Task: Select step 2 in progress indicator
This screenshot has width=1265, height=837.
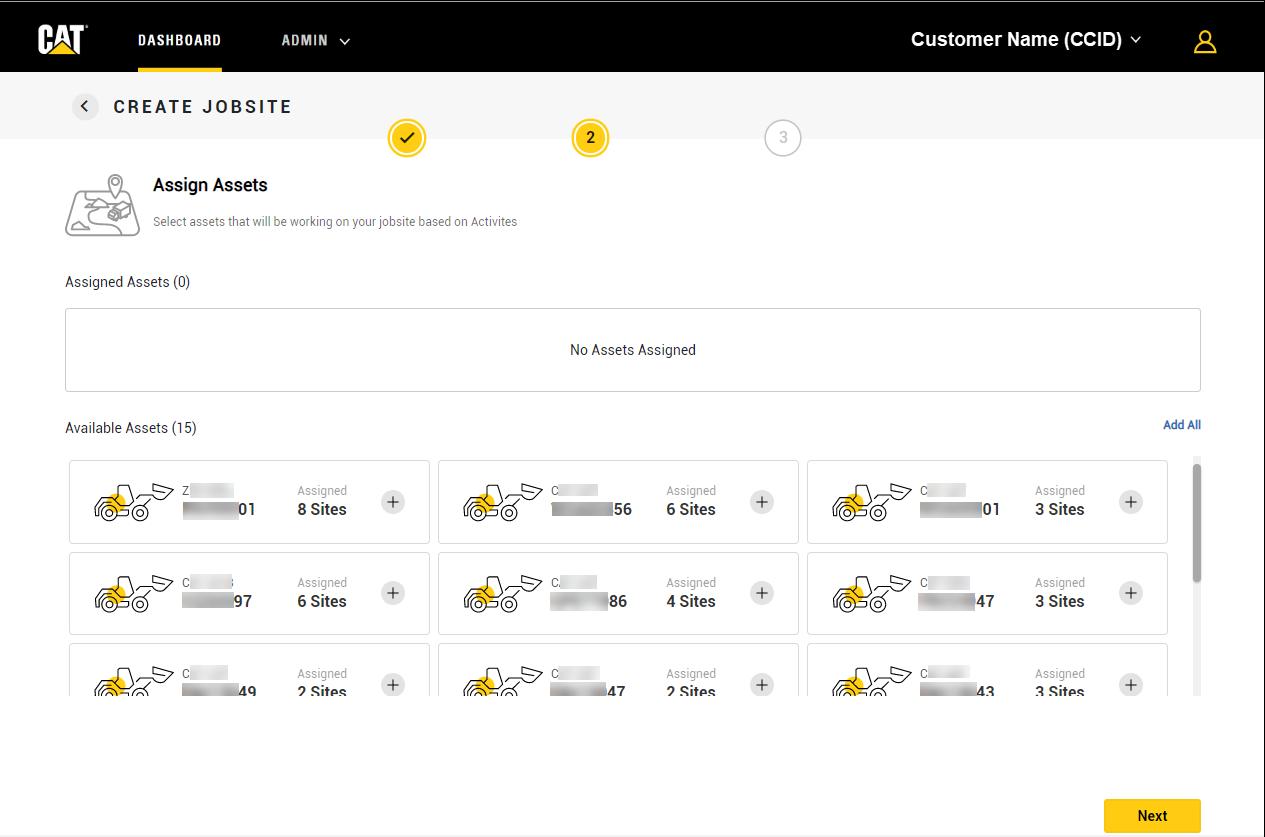Action: point(590,138)
